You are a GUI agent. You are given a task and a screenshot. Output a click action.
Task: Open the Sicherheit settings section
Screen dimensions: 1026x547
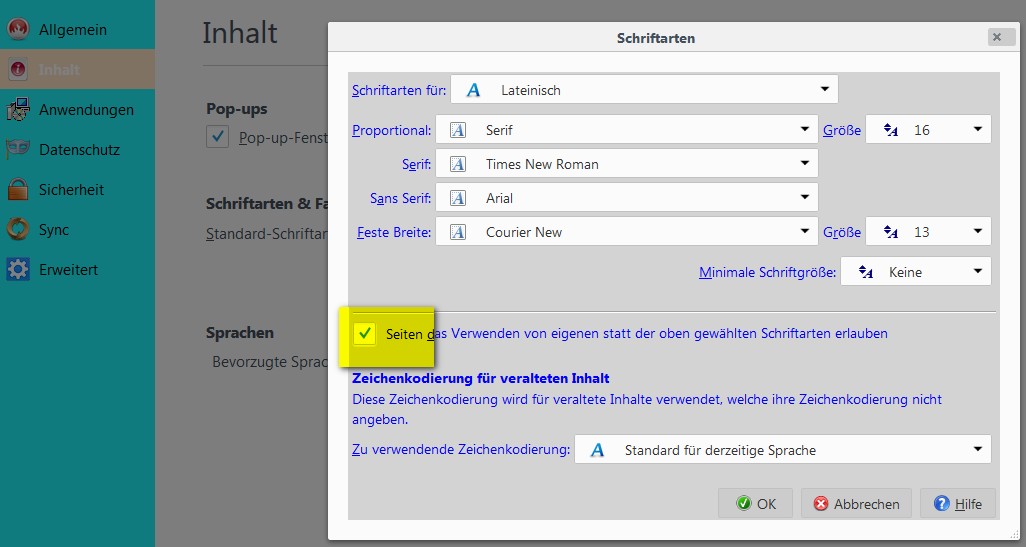[x=77, y=189]
